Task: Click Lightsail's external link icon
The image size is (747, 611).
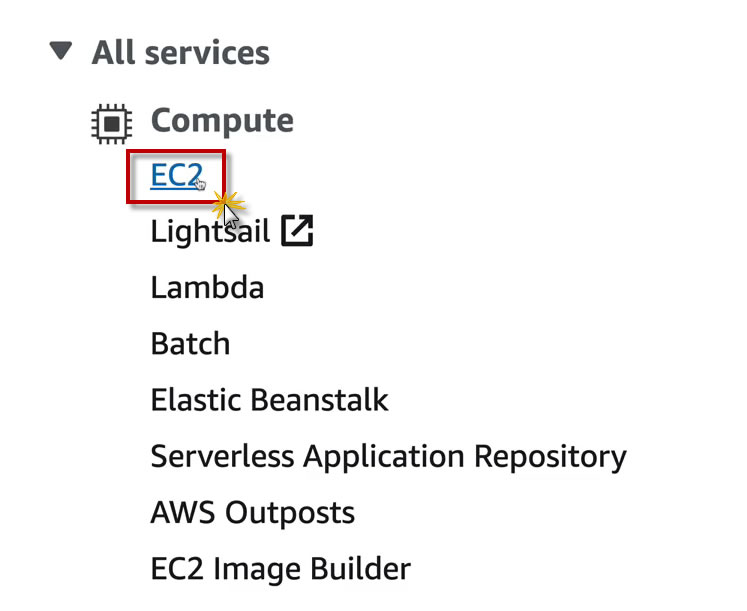Action: 297,231
